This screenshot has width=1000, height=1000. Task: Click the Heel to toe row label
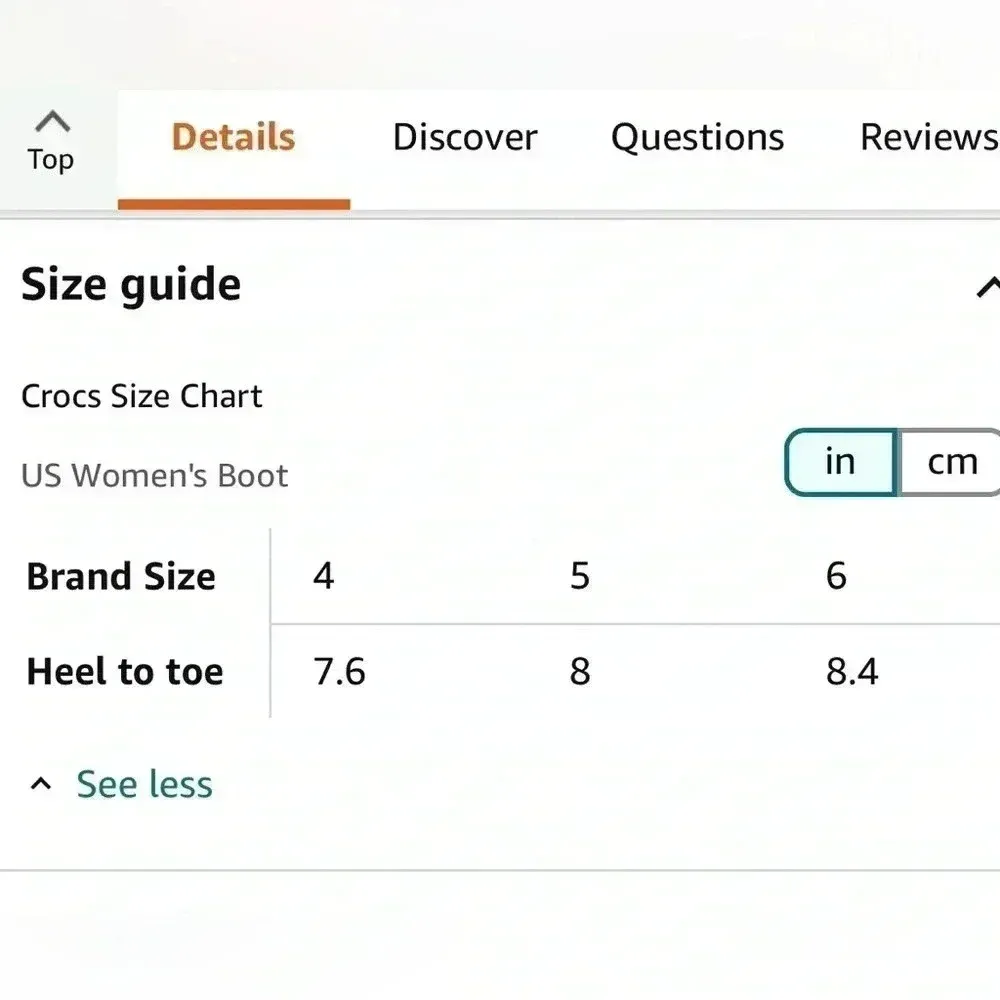pyautogui.click(x=125, y=672)
